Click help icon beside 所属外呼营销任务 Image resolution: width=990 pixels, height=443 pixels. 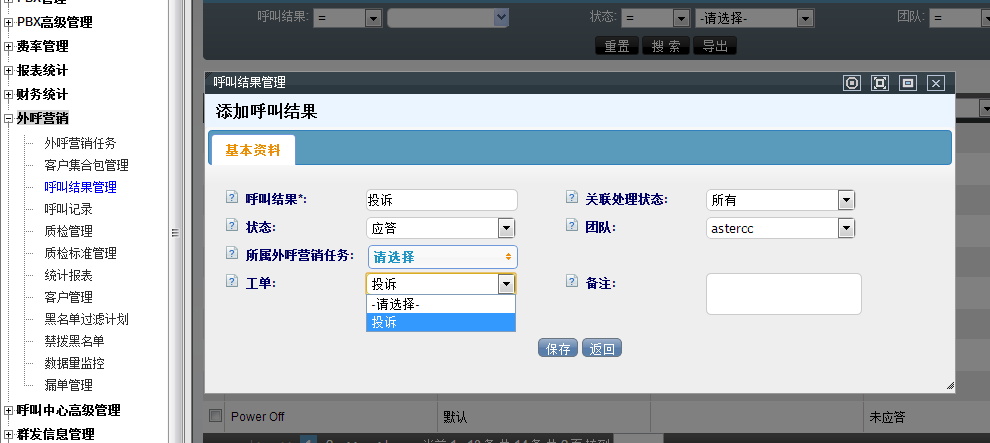point(233,254)
